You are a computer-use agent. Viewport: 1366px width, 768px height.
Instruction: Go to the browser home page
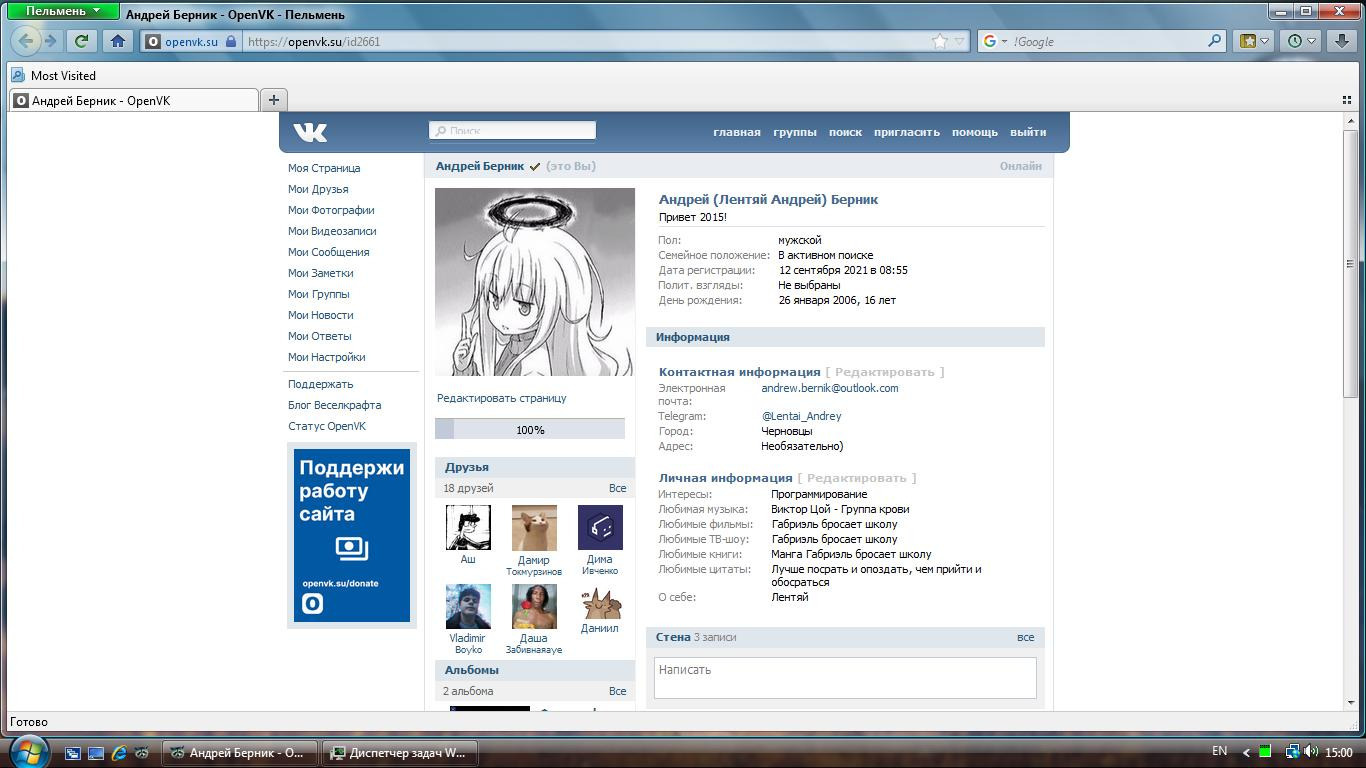pos(118,41)
